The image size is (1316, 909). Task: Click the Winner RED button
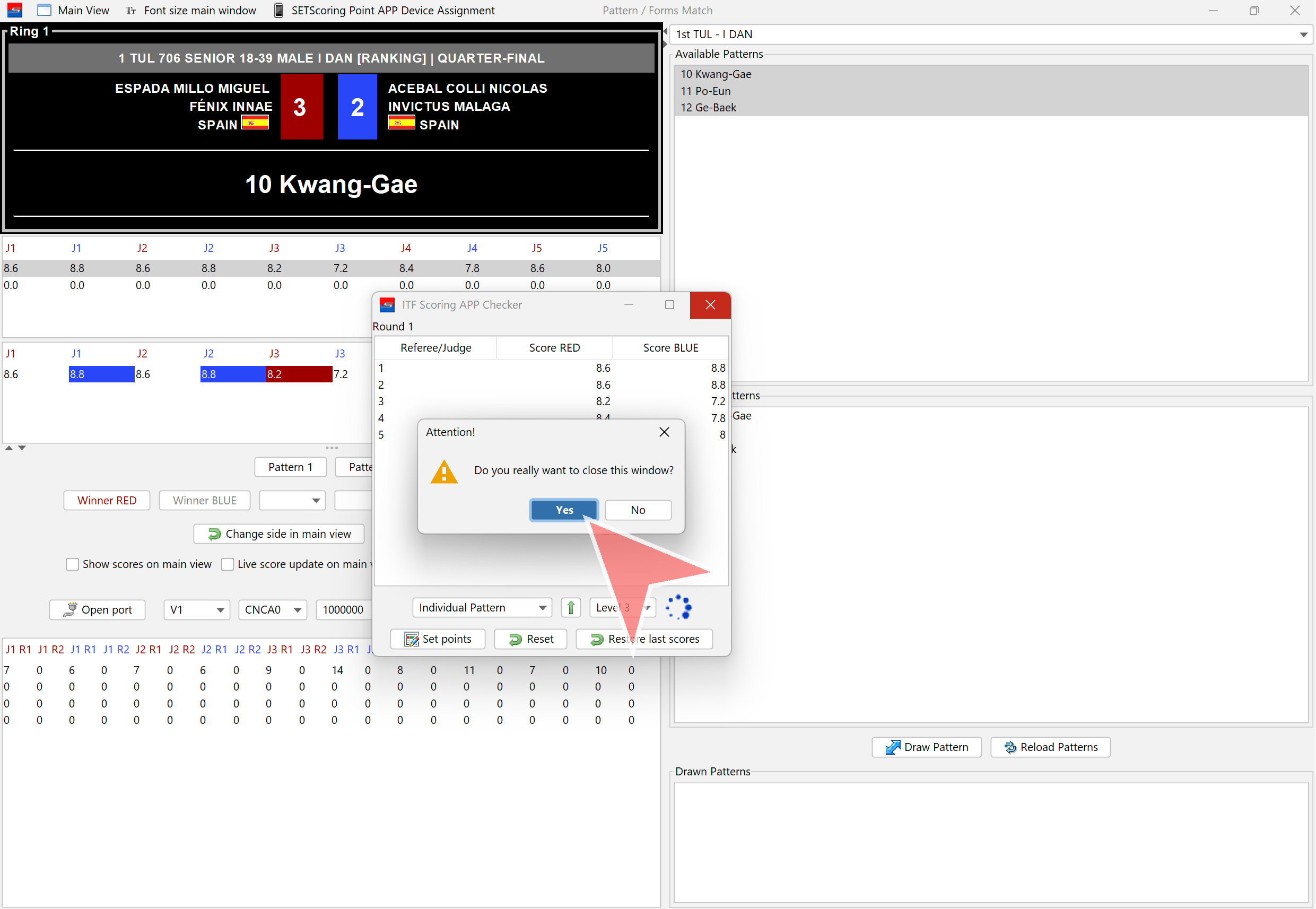[107, 500]
